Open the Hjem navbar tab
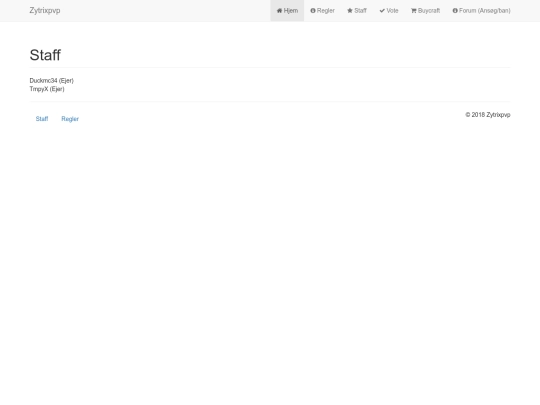540x405 pixels. point(287,11)
